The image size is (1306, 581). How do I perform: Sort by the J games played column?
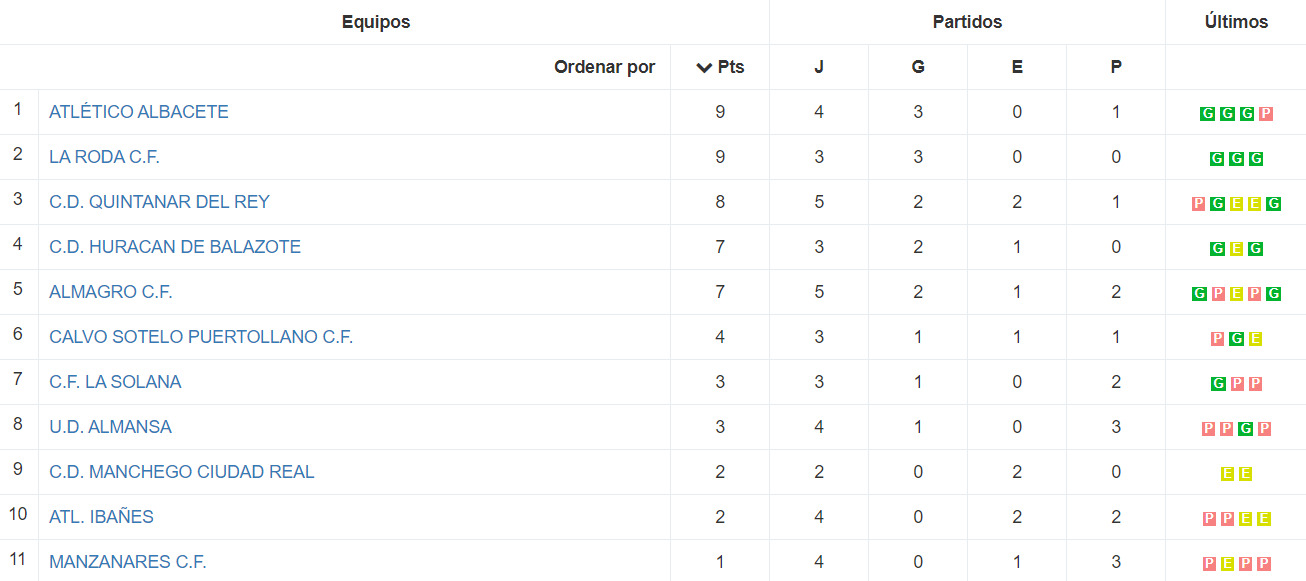pos(819,67)
